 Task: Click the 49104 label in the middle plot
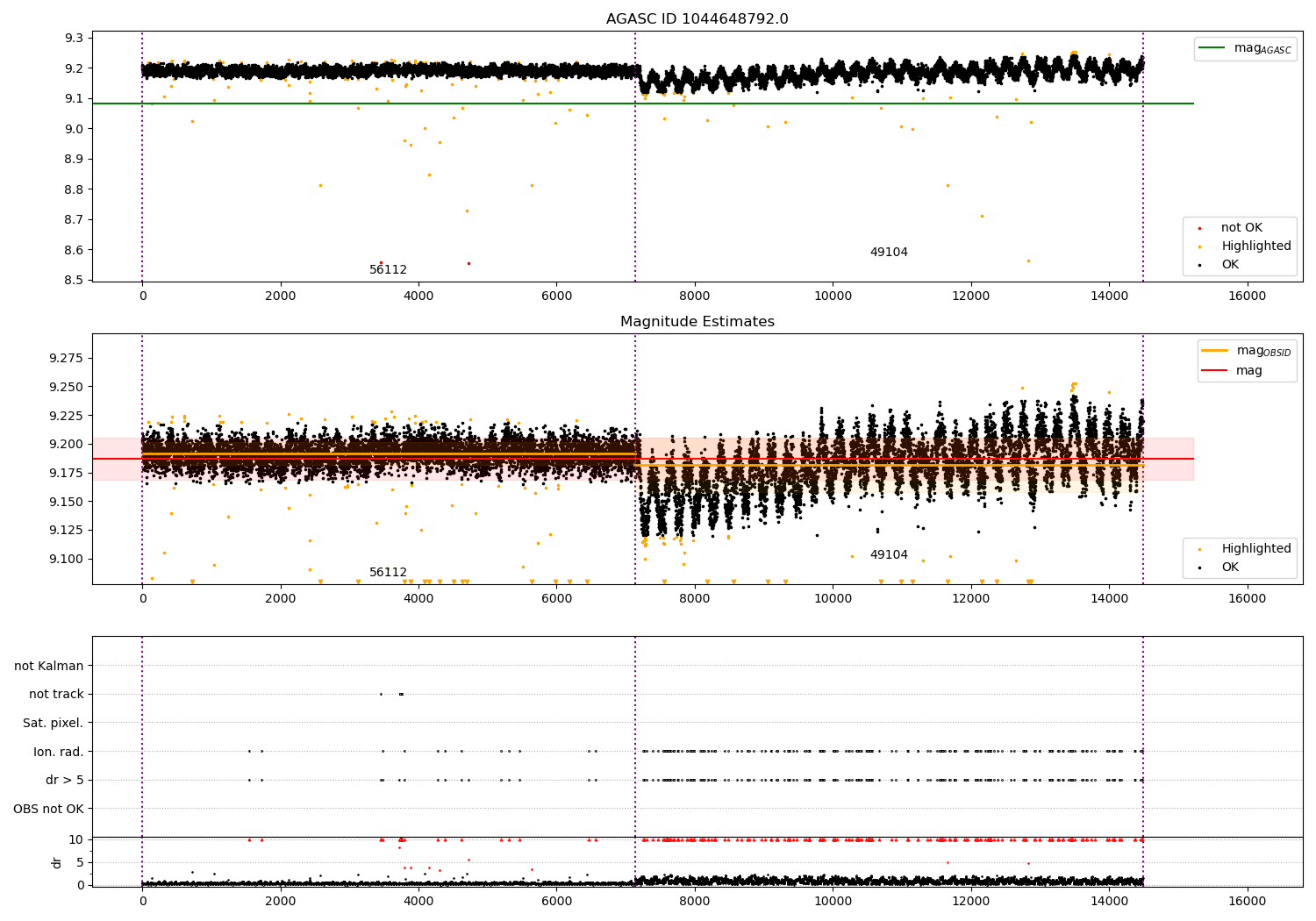pyautogui.click(x=889, y=555)
